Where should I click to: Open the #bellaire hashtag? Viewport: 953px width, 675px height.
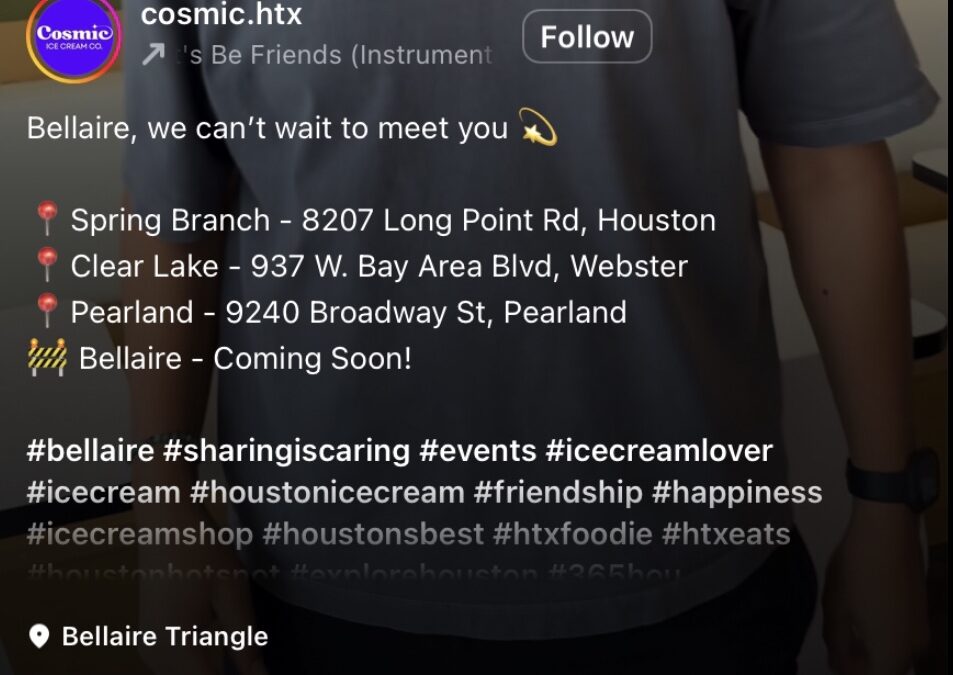pyautogui.click(x=91, y=451)
